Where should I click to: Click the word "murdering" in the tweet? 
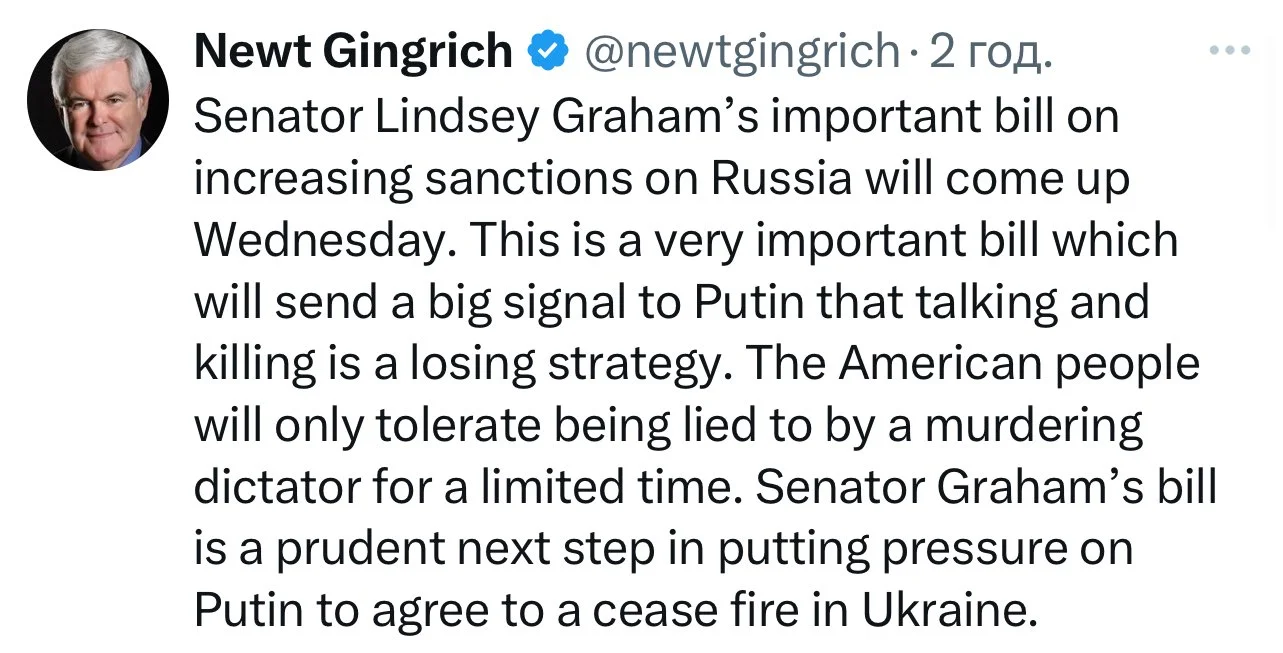tap(1033, 427)
